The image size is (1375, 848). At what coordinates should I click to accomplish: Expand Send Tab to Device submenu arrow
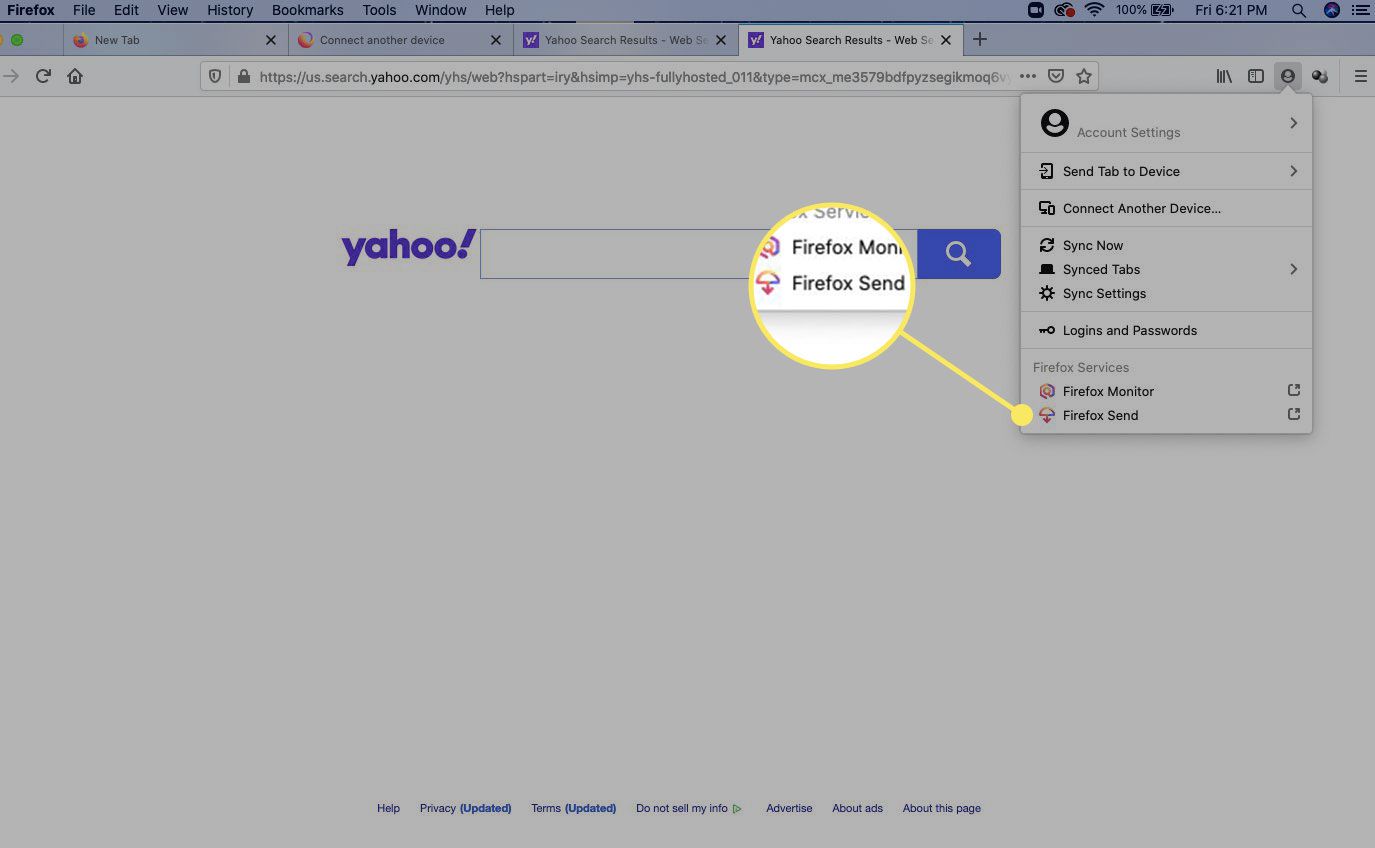click(1294, 171)
